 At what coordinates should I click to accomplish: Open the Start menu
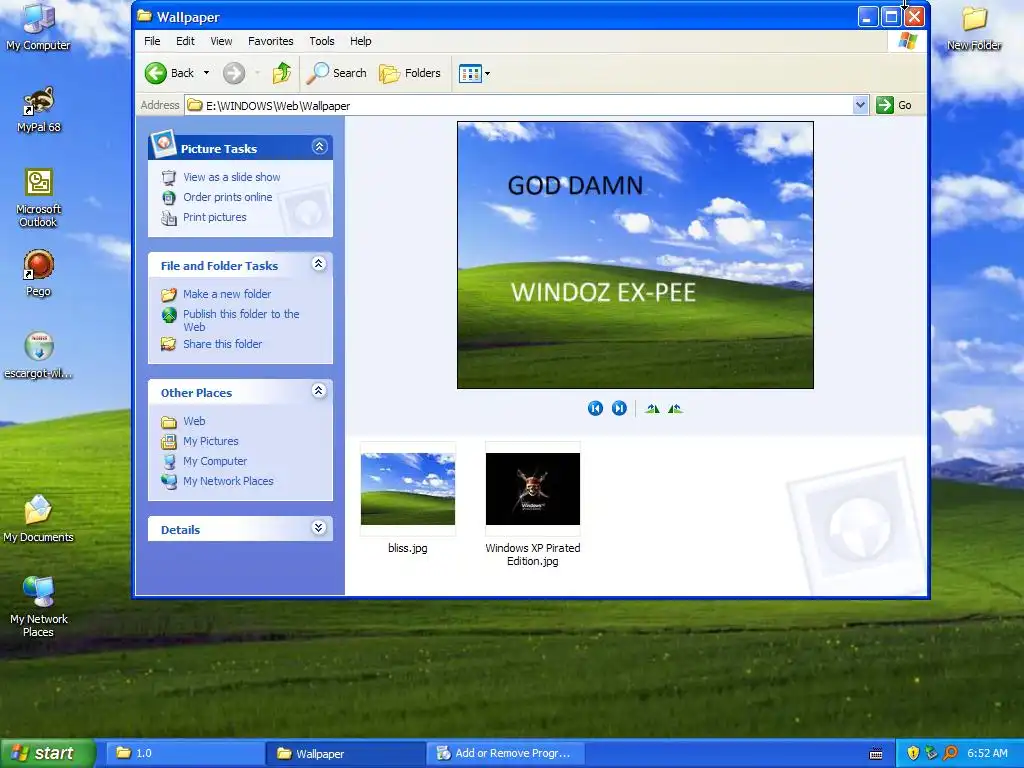pos(48,753)
